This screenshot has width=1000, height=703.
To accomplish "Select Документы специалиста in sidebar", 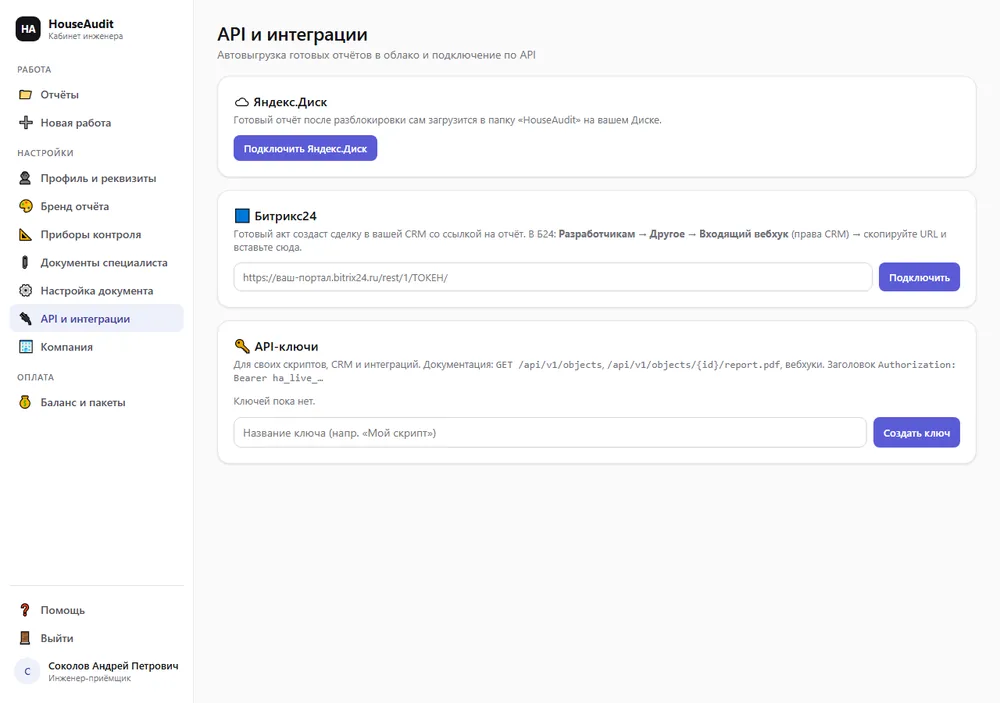I will 96,262.
